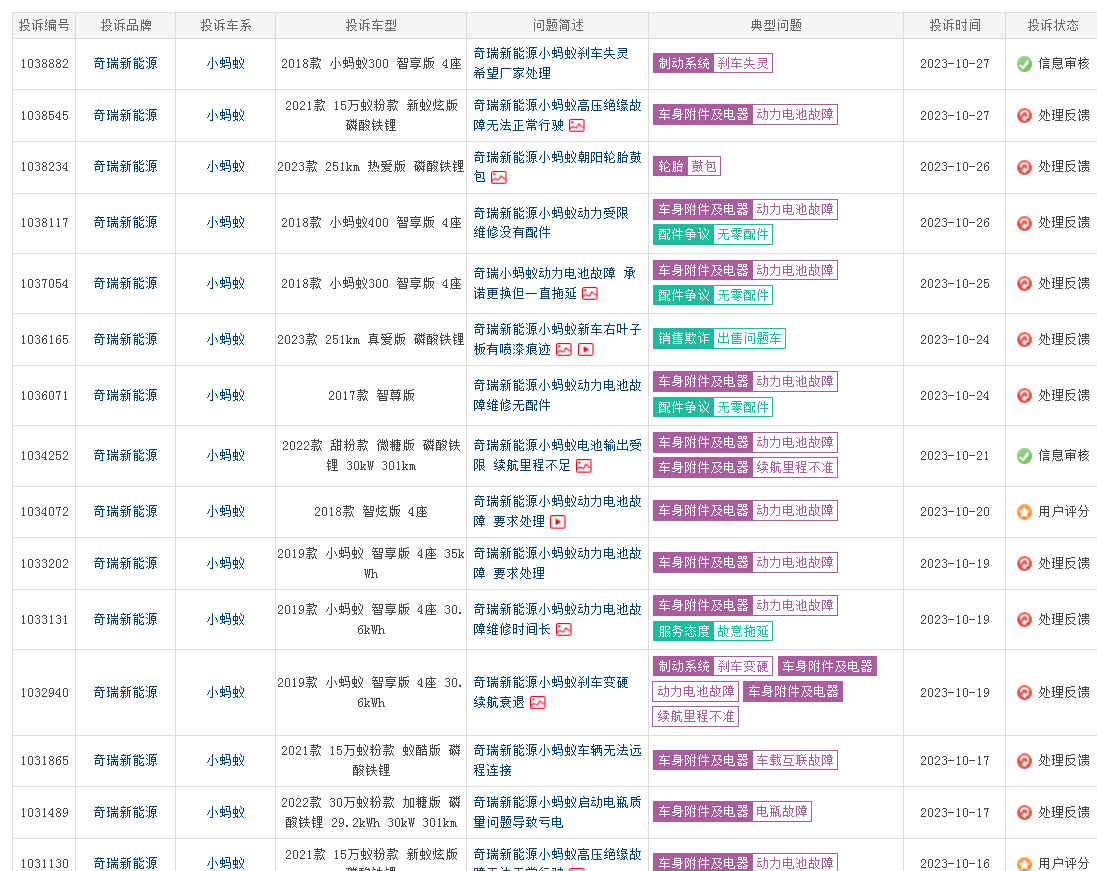The height and width of the screenshot is (871, 1097).
Task: Click the red status icon for complaint 1038117
Action: (1024, 223)
